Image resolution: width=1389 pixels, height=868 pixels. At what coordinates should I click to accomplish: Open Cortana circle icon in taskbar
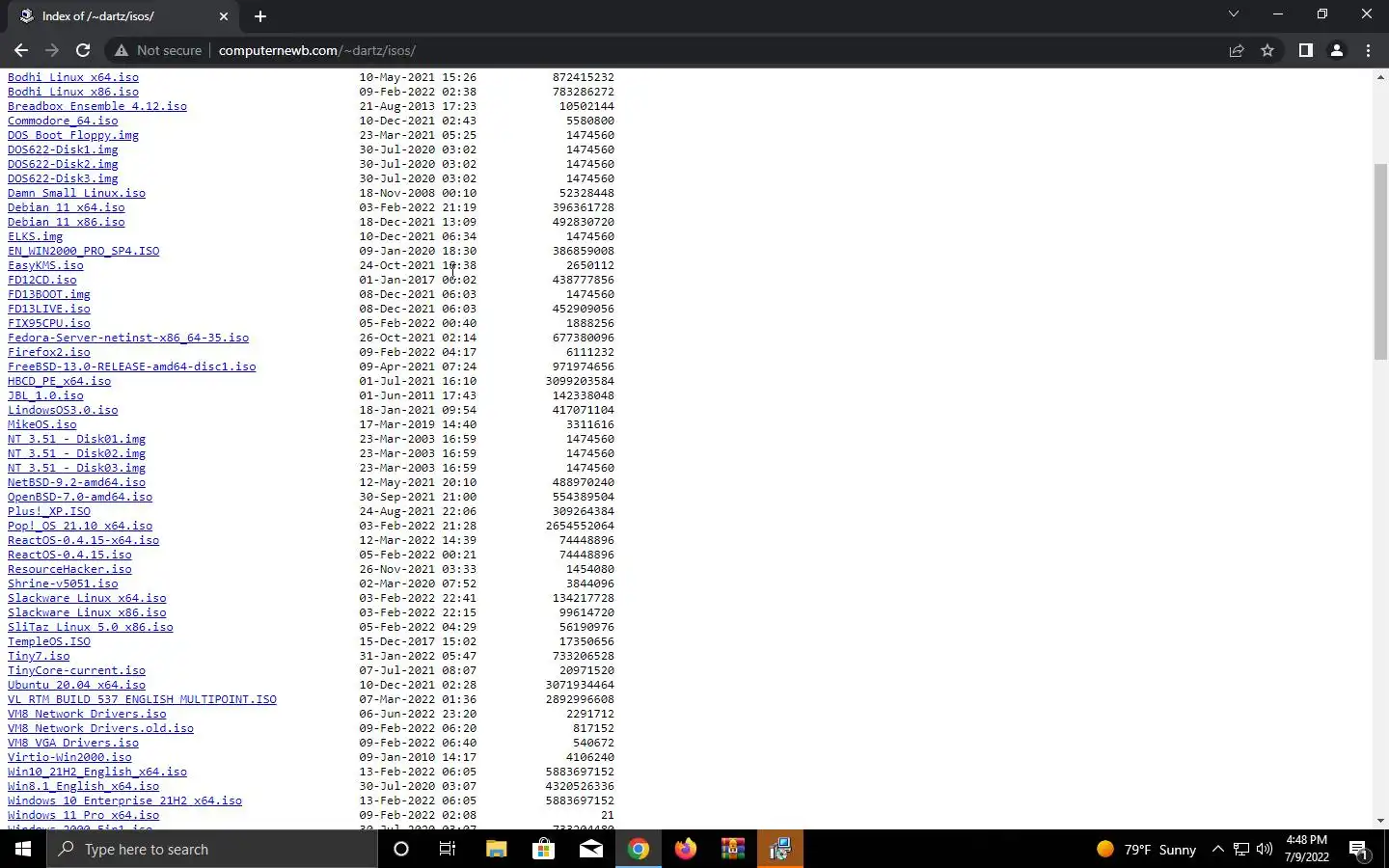(x=401, y=849)
